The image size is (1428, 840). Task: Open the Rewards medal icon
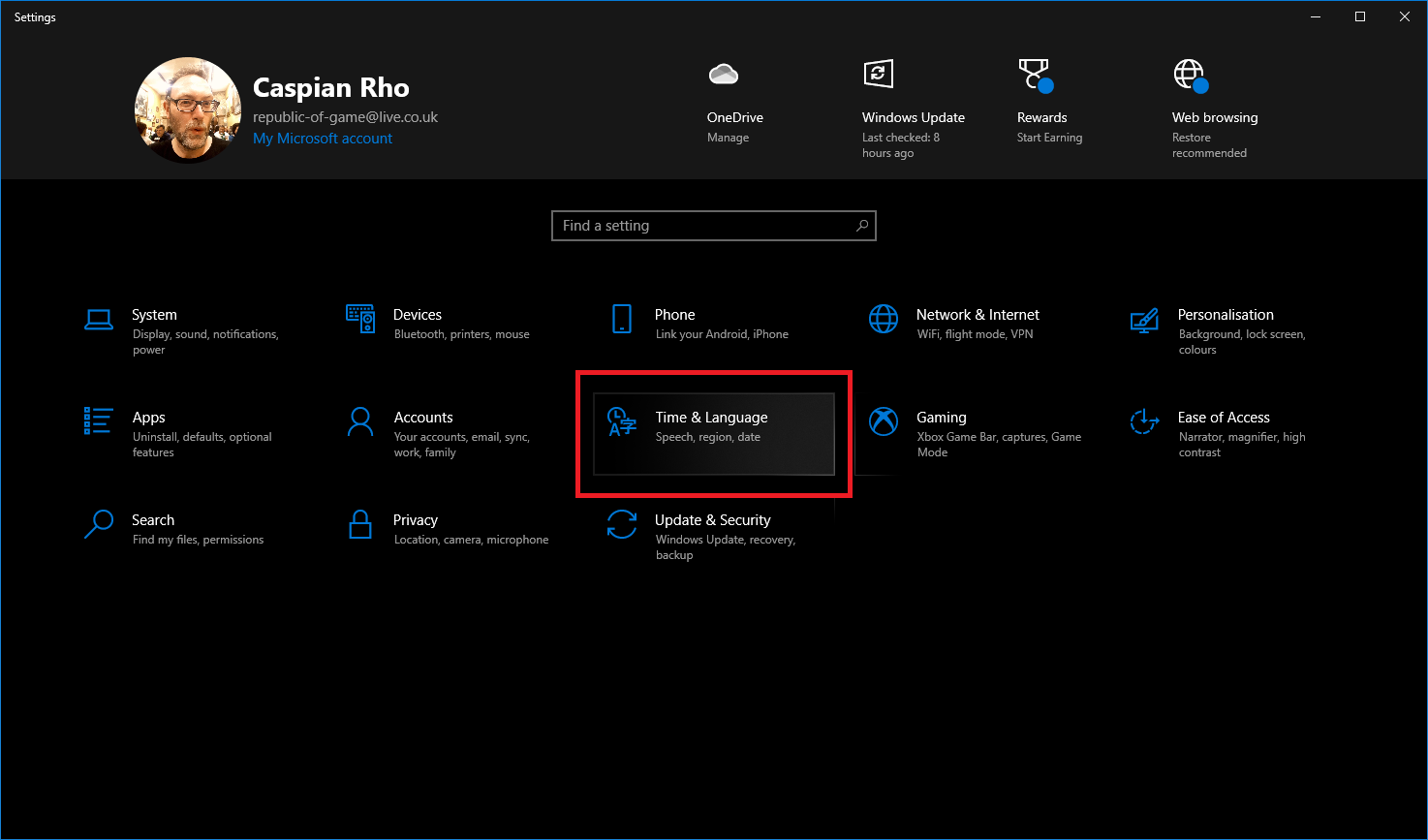click(1035, 75)
